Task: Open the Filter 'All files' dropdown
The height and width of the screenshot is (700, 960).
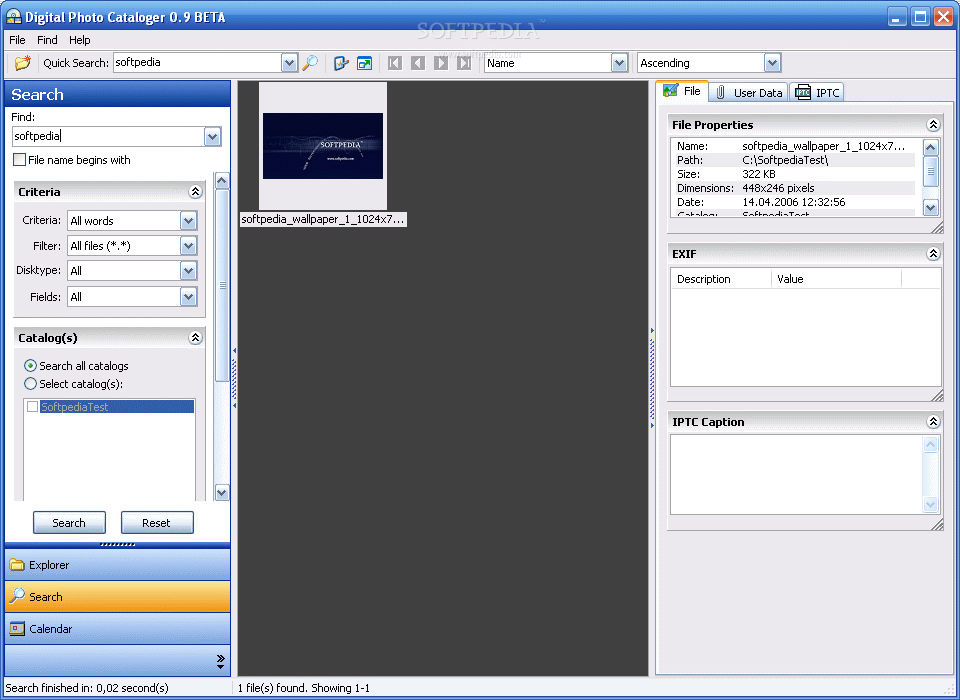Action: [x=188, y=246]
